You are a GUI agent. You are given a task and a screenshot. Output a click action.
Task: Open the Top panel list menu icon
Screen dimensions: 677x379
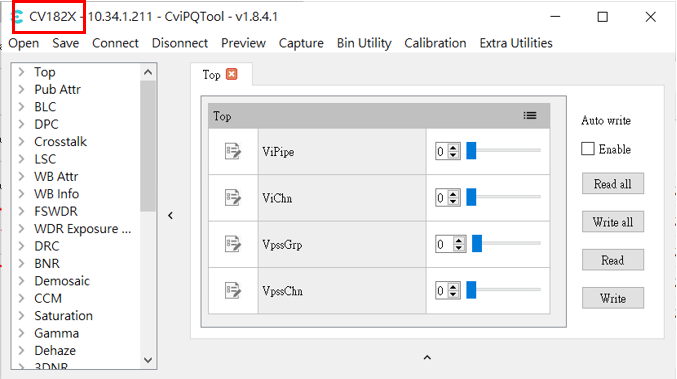tap(530, 116)
